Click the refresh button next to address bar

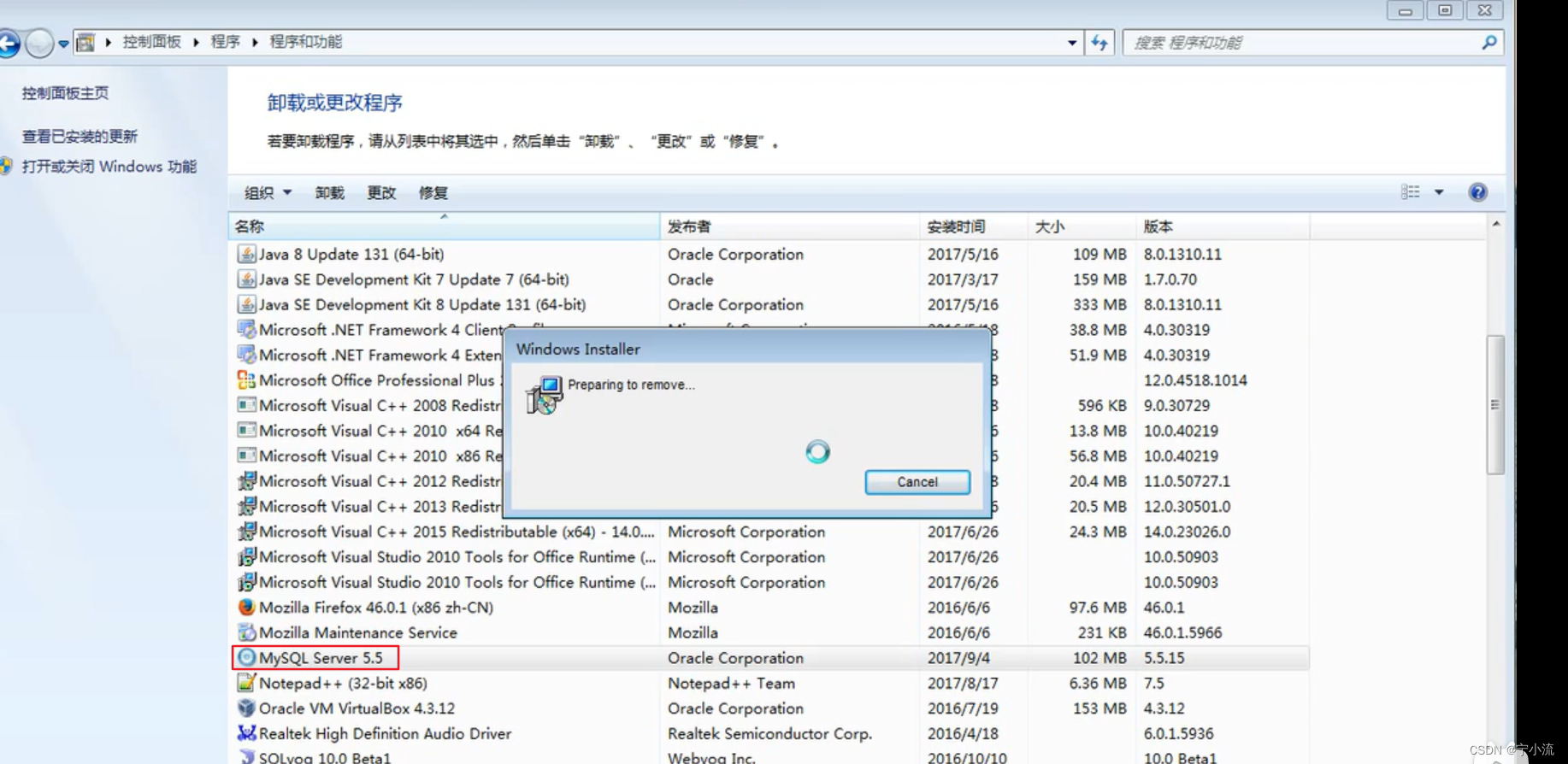(1099, 43)
